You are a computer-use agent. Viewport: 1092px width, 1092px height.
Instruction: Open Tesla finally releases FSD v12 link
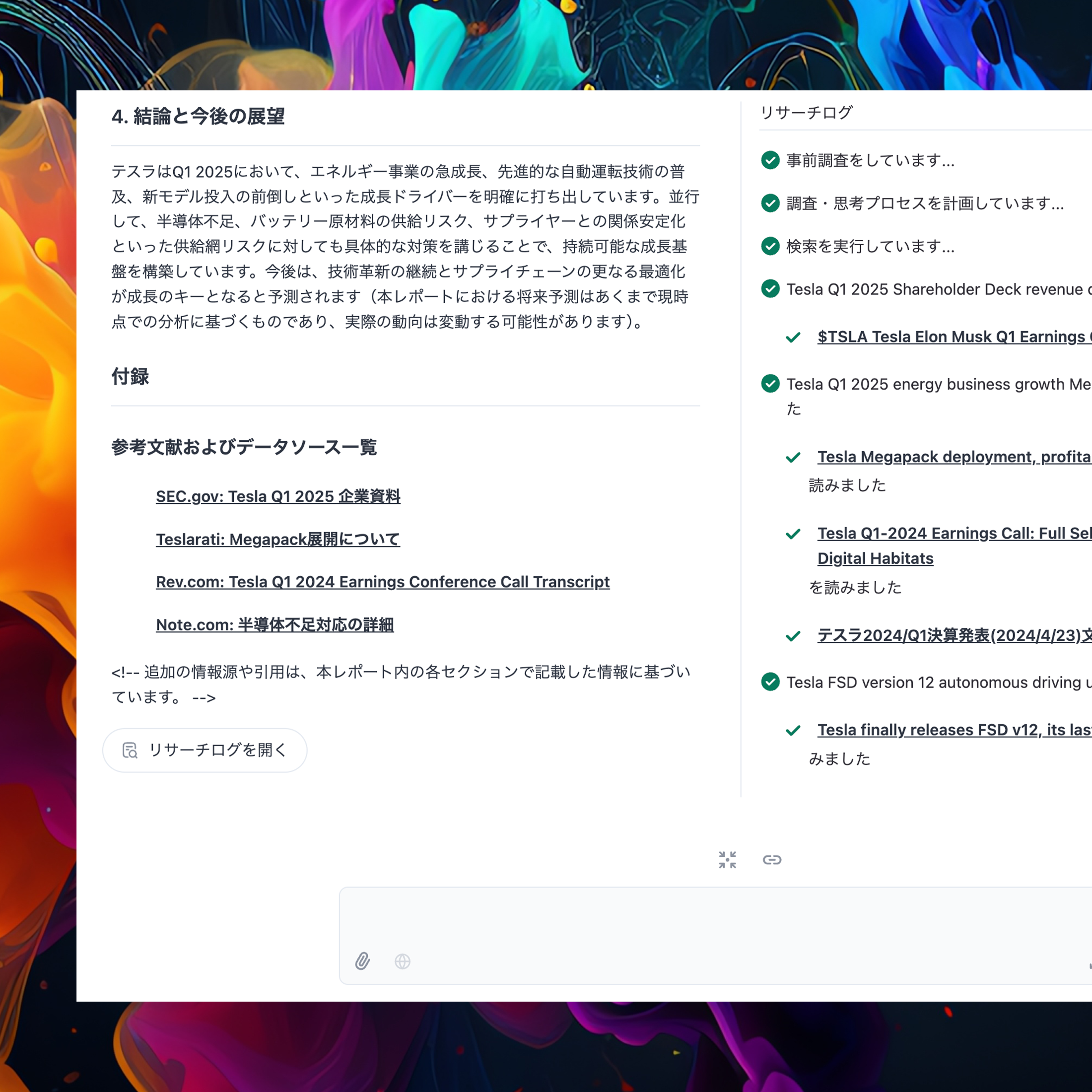[953, 730]
